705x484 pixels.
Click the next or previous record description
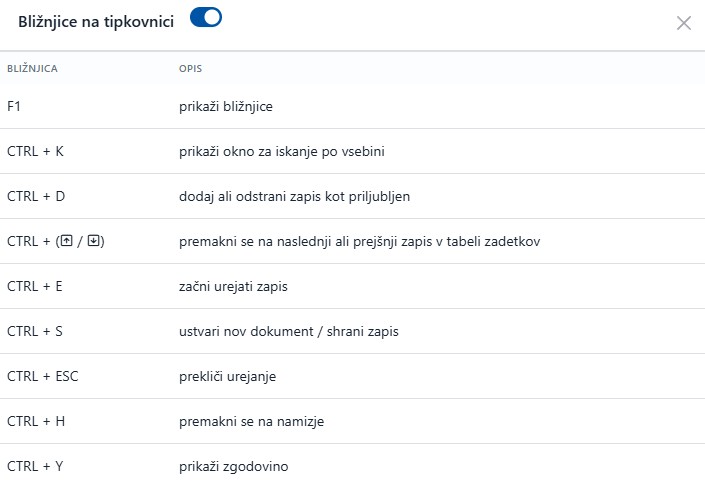click(x=359, y=241)
